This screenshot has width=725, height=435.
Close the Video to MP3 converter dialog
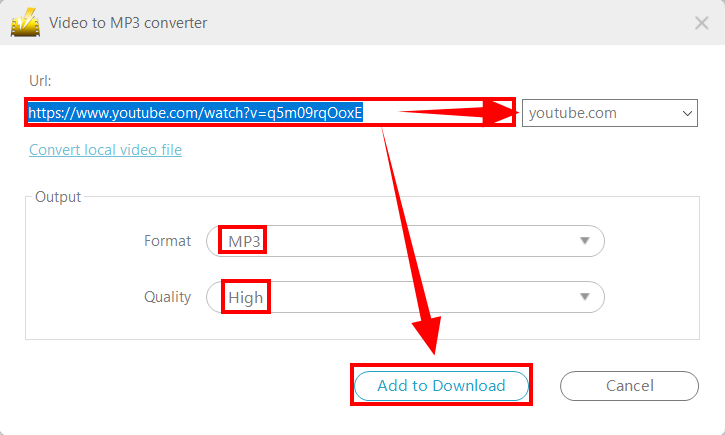[701, 23]
